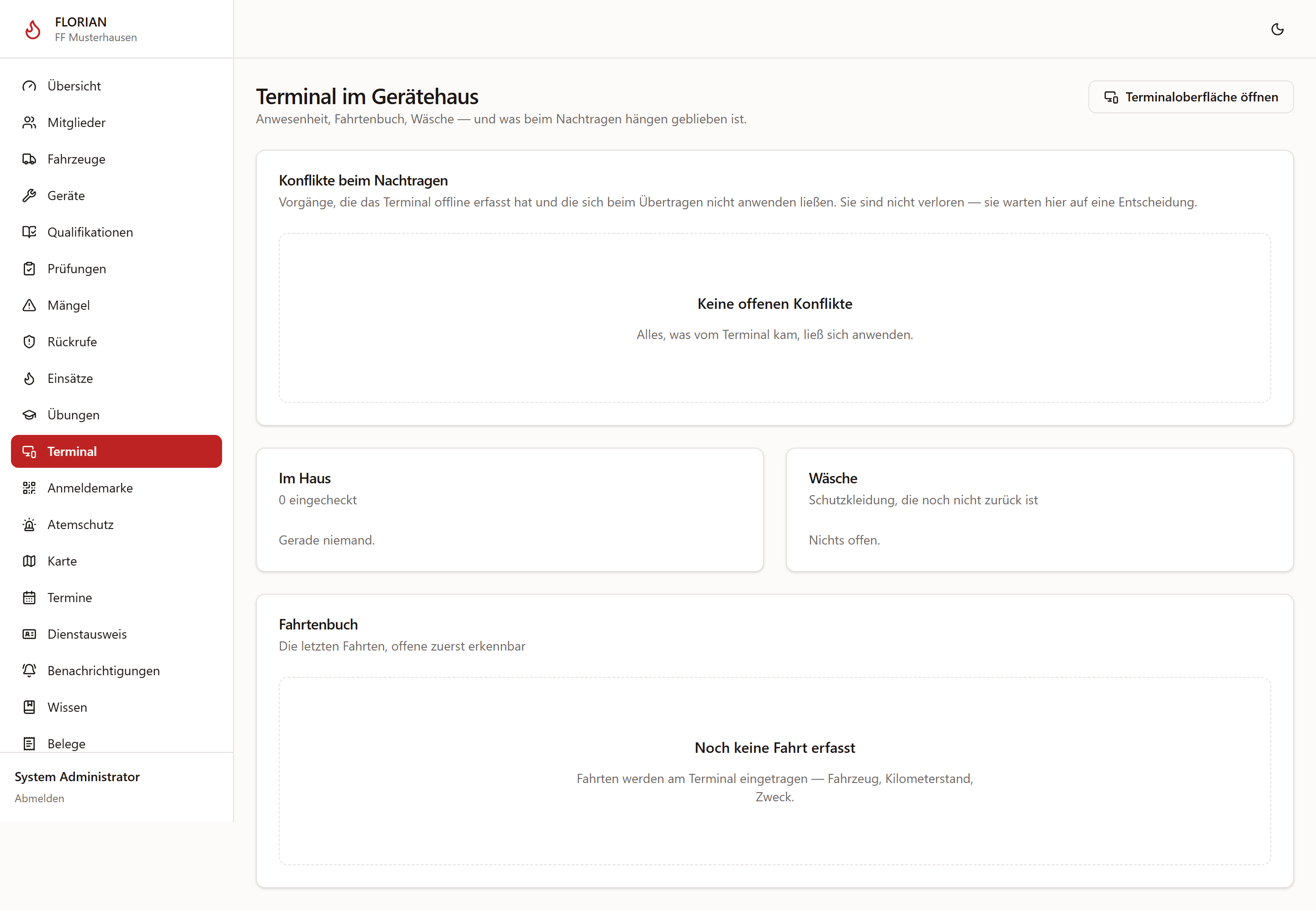Select Anmeldemarke QR code icon
The width and height of the screenshot is (1316, 910).
tap(29, 488)
